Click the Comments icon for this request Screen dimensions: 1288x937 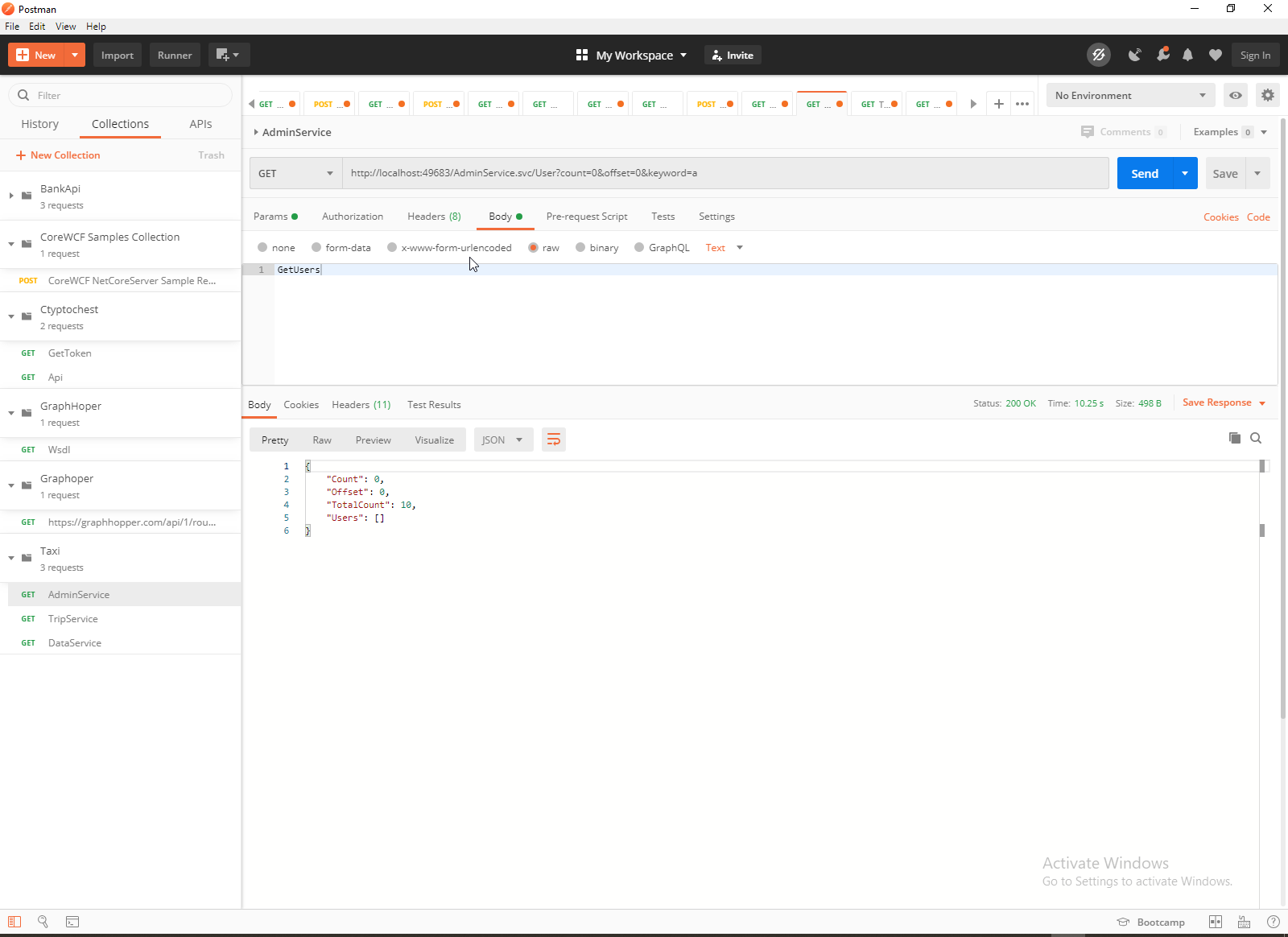click(x=1088, y=132)
